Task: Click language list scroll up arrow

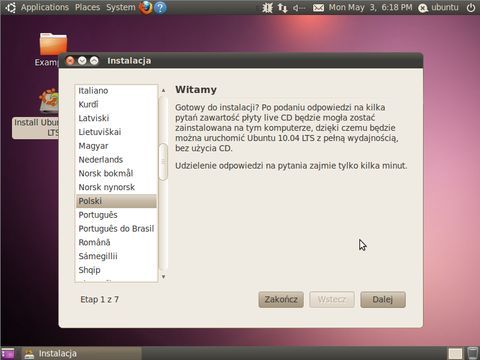Action: click(163, 90)
